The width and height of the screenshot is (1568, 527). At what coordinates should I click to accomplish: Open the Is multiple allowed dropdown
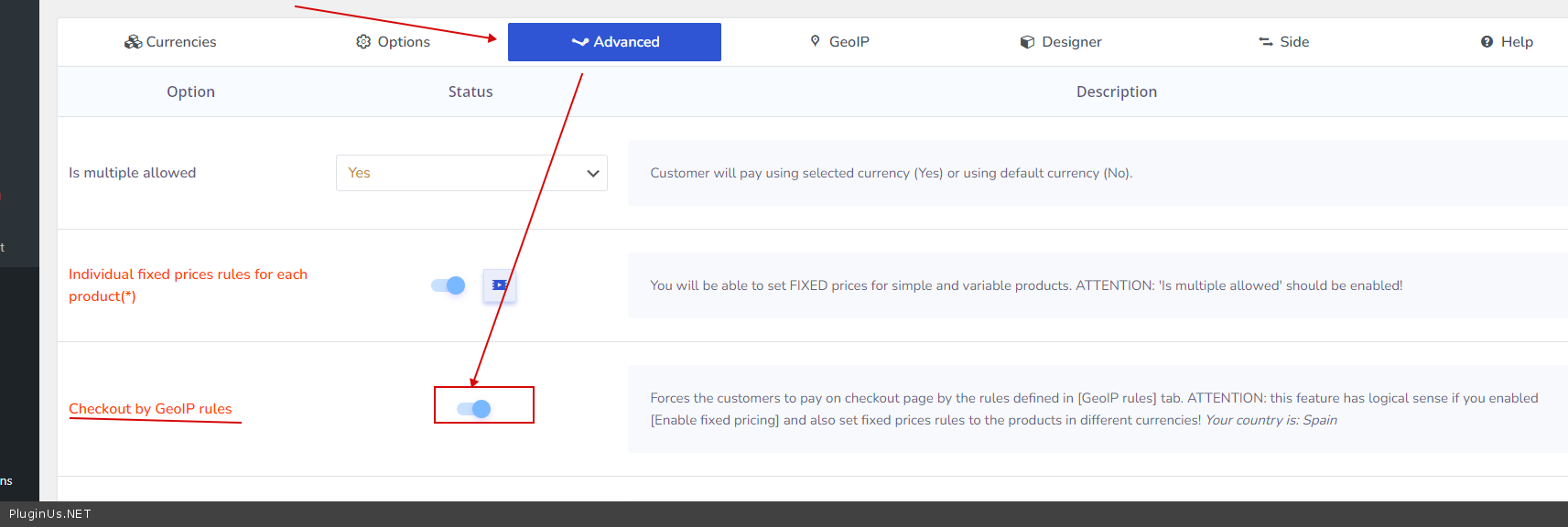pos(471,173)
